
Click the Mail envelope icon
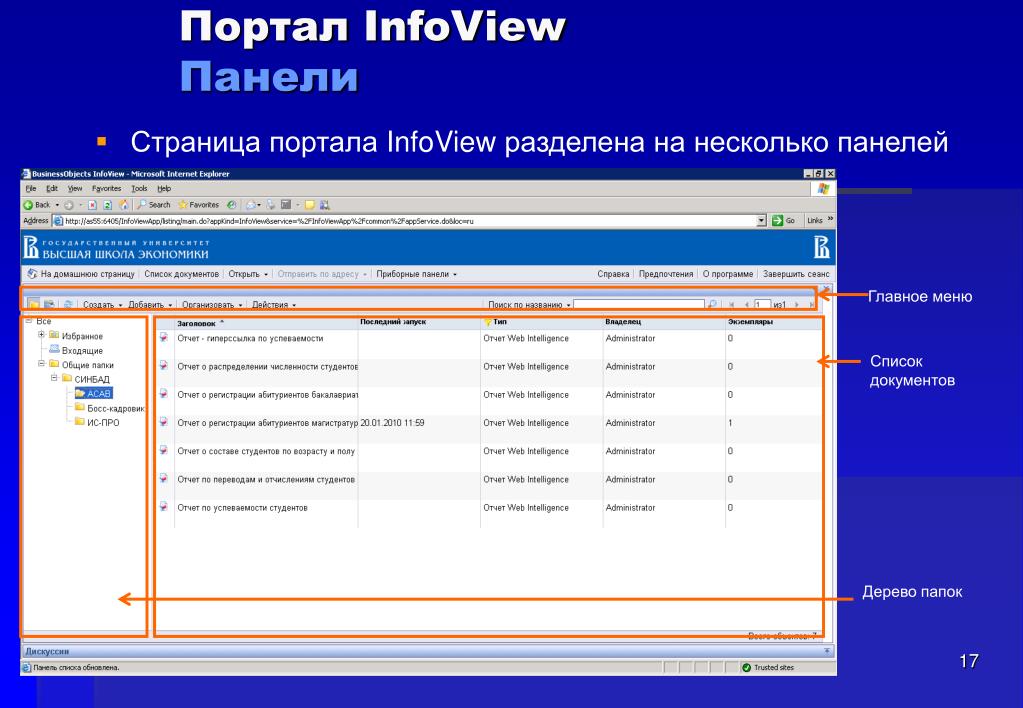pyautogui.click(x=251, y=205)
